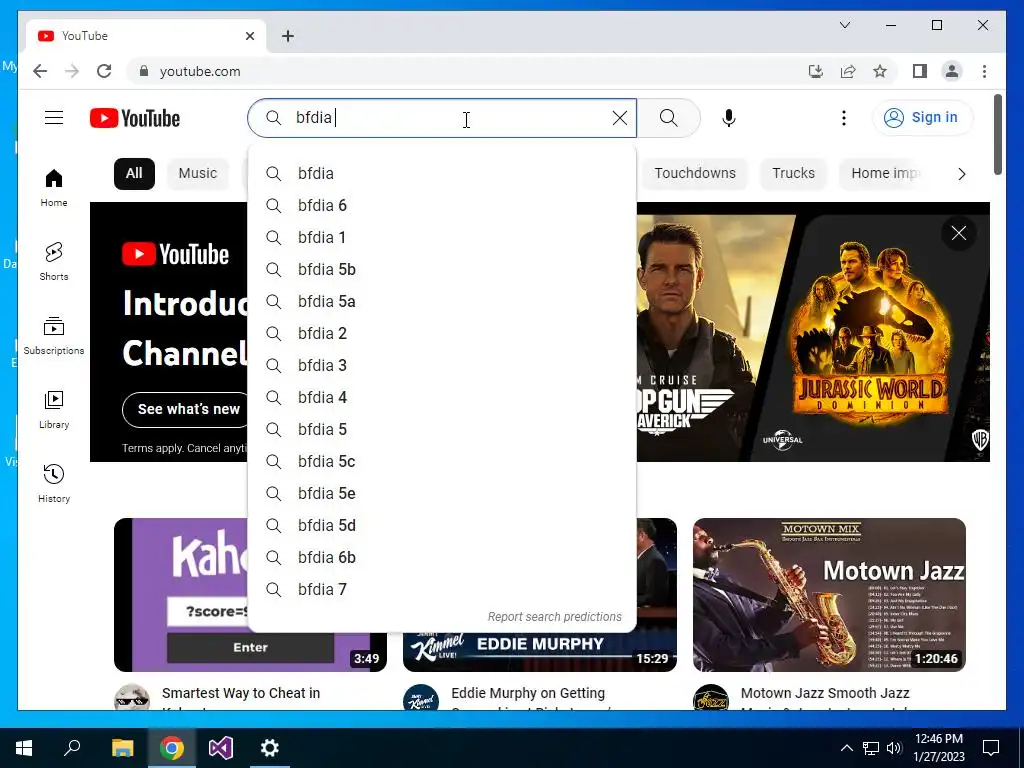
Task: Open Library in the sidebar
Action: point(54,409)
